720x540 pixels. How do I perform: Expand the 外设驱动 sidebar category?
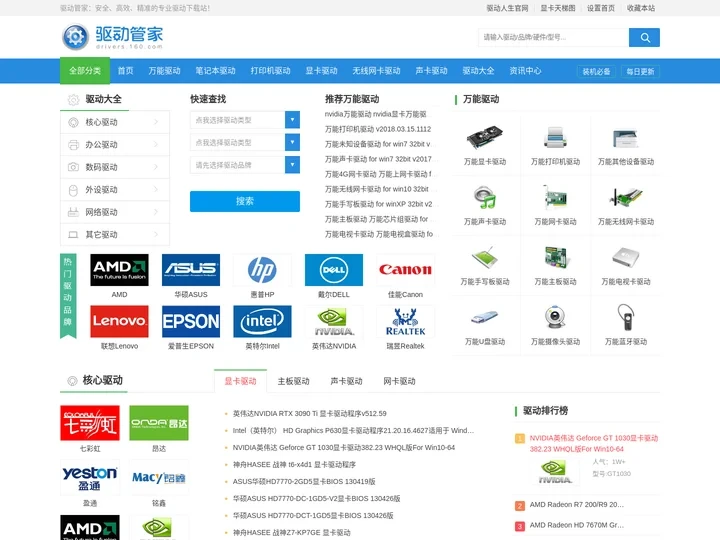pyautogui.click(x=115, y=190)
